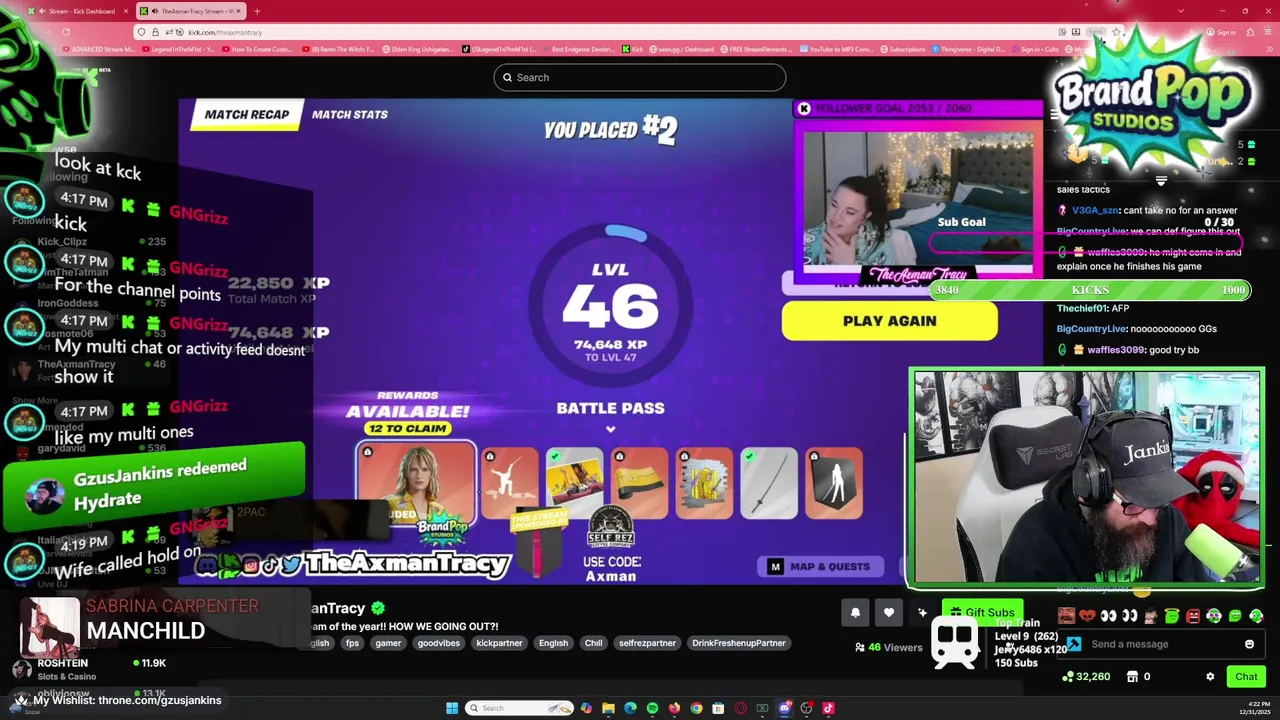Switch to Stream - Kick Dashboard browser tab
Screen dimensions: 1280x720
click(78, 11)
